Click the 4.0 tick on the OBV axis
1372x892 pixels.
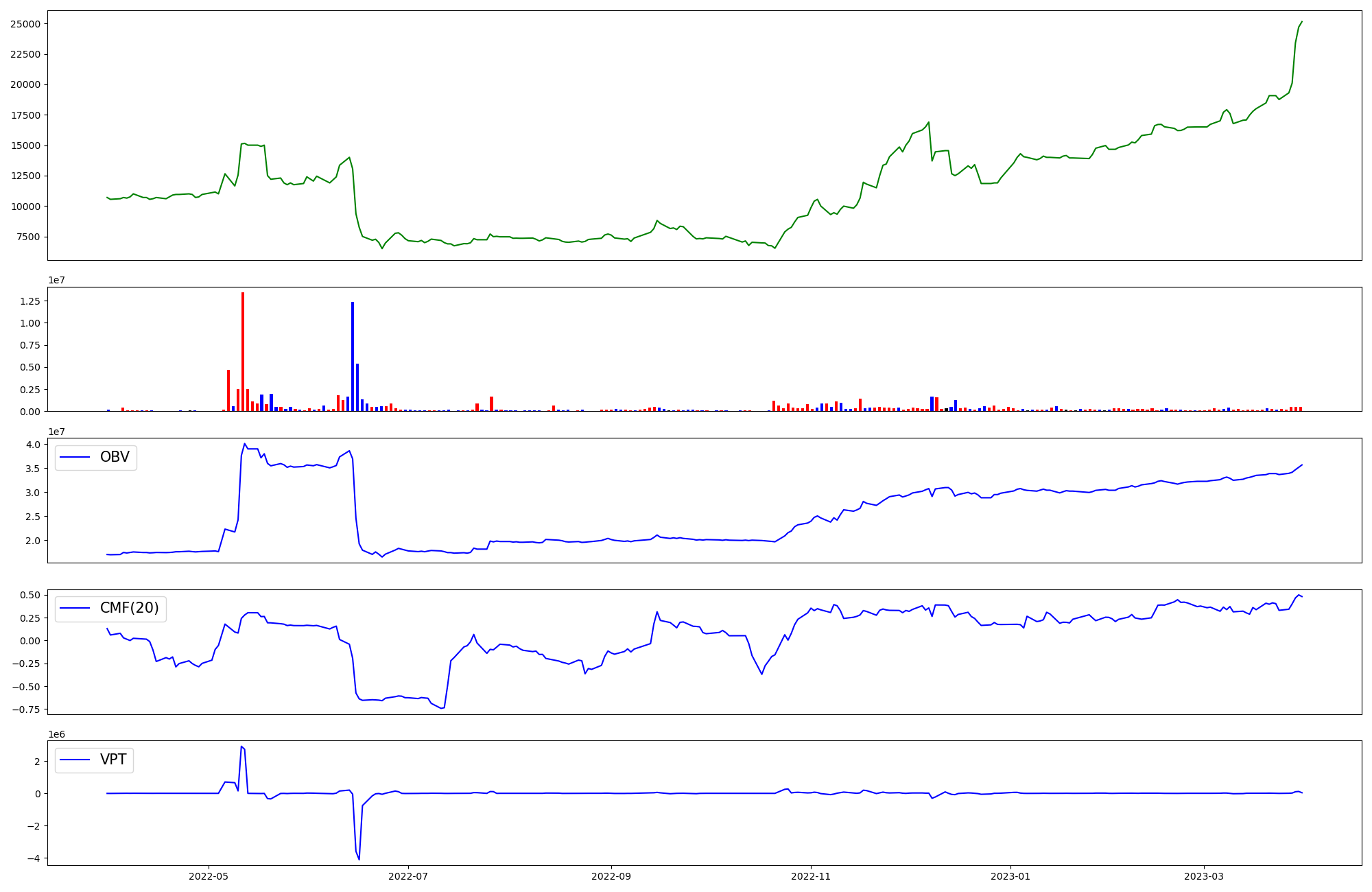pos(33,445)
